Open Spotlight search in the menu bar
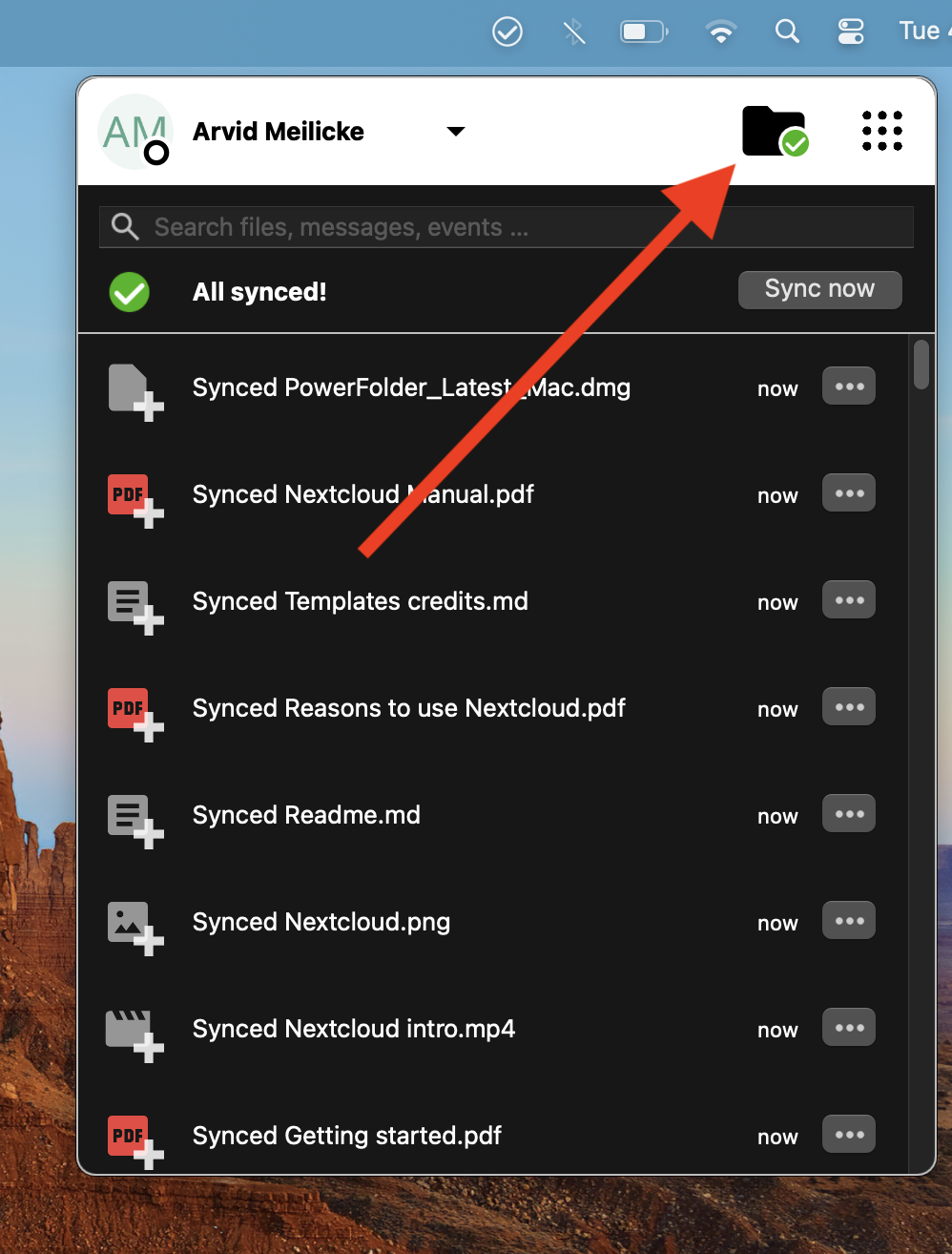 pyautogui.click(x=787, y=31)
